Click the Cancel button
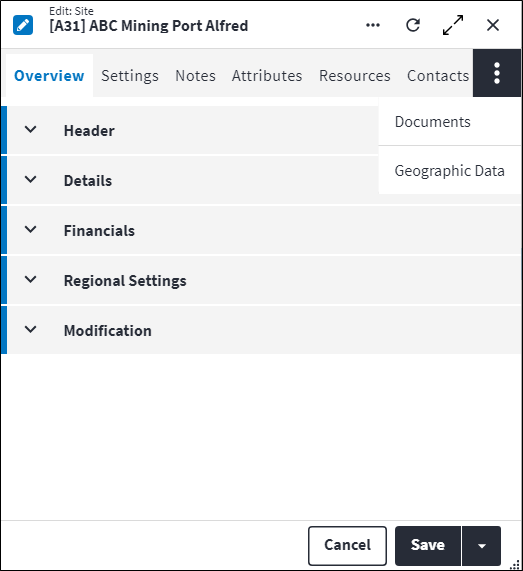This screenshot has width=523, height=571. [347, 546]
